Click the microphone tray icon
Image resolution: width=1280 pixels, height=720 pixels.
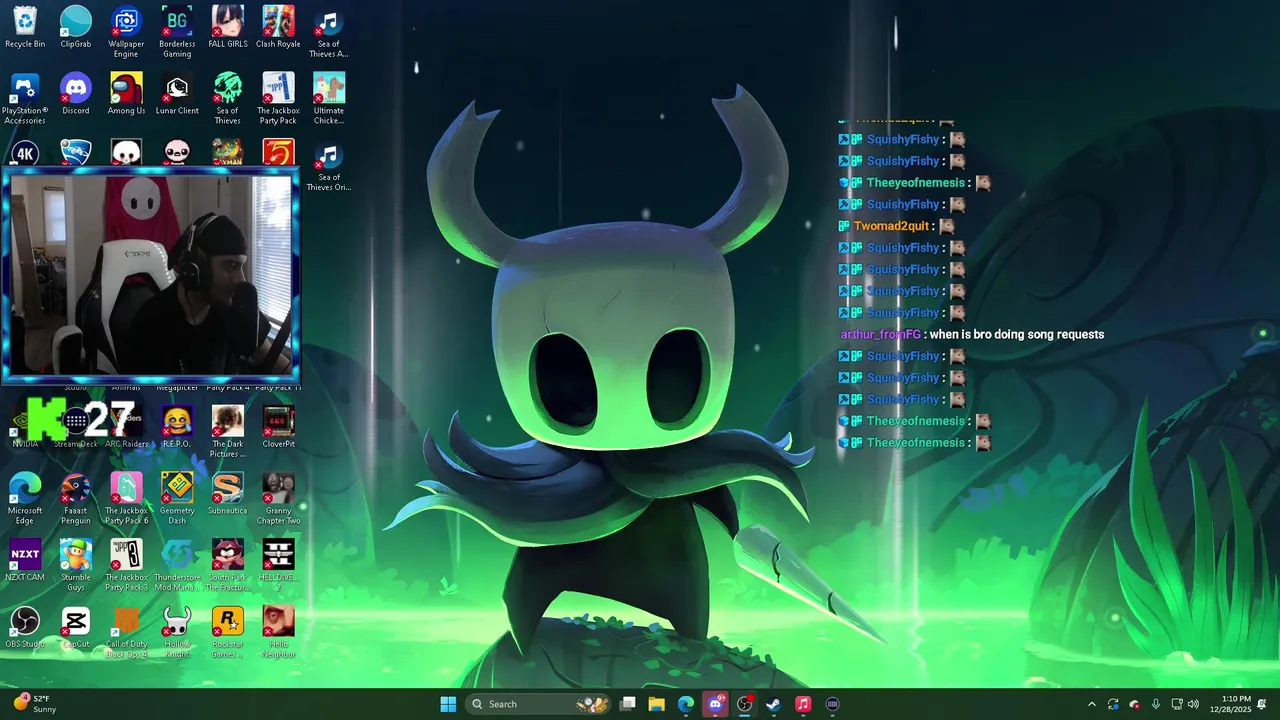[1156, 704]
